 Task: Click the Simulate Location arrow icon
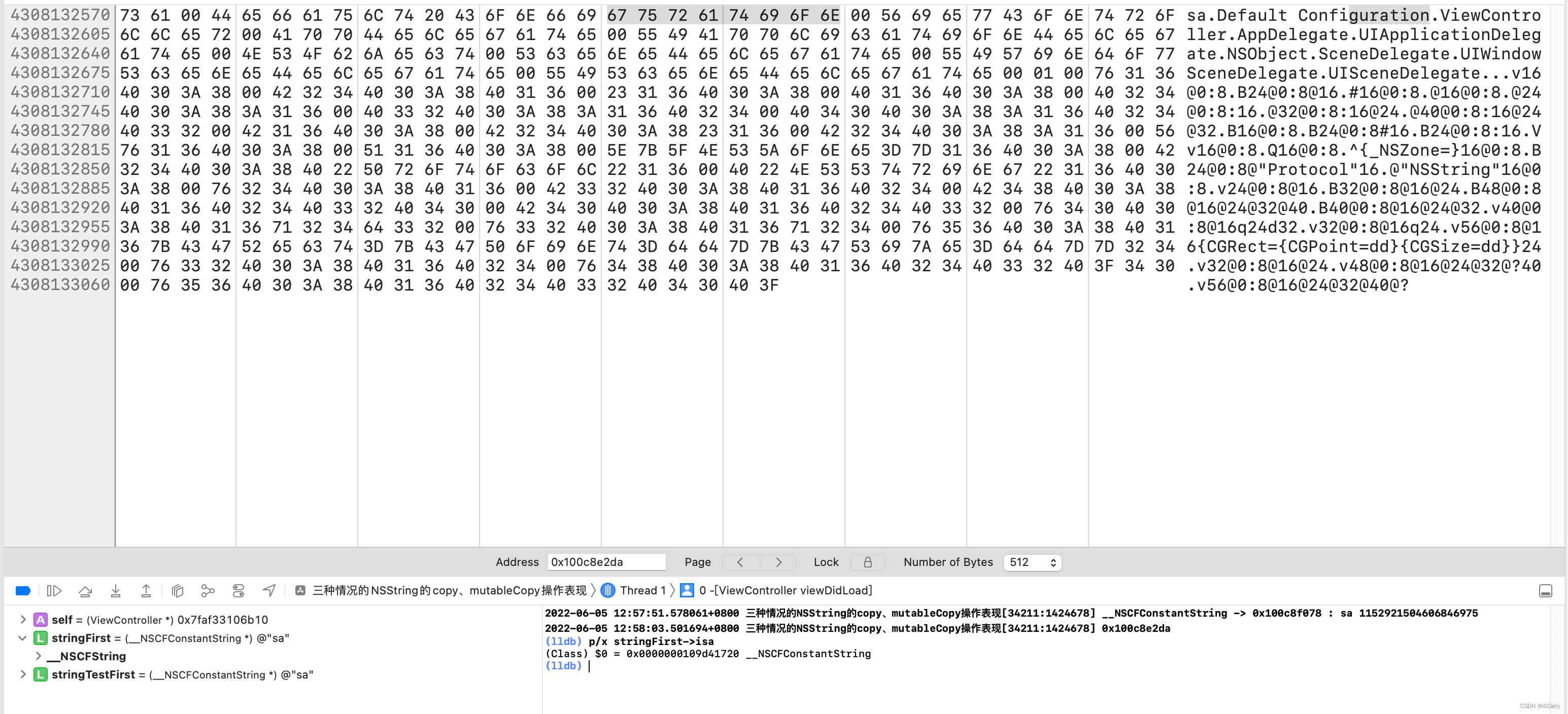pos(269,591)
